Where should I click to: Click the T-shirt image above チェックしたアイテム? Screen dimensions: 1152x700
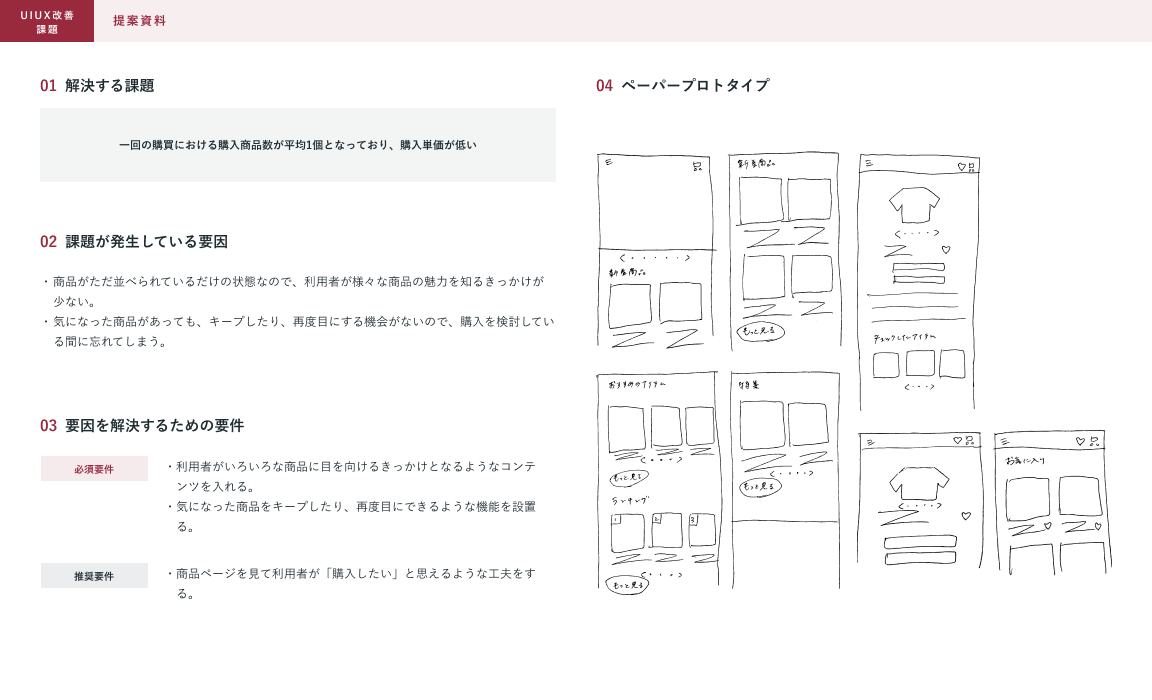914,205
